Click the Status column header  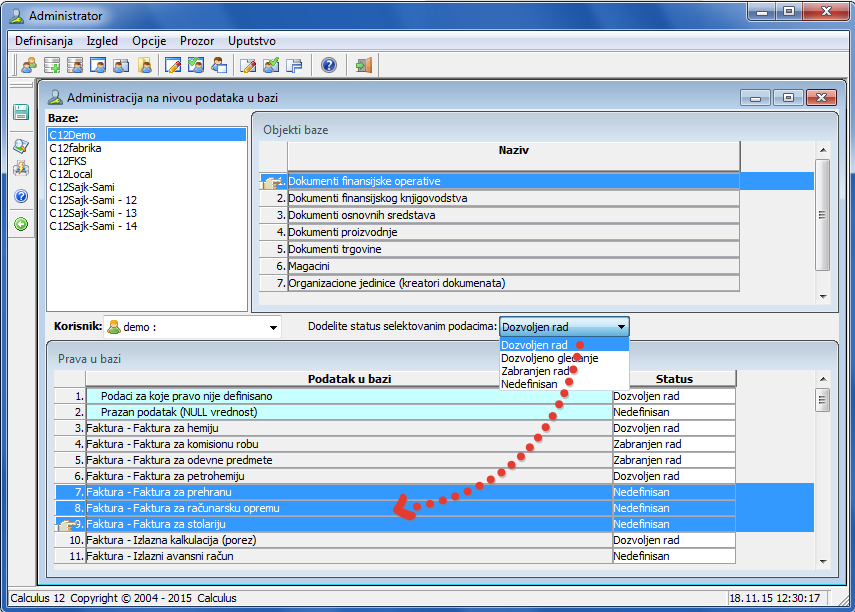(673, 379)
